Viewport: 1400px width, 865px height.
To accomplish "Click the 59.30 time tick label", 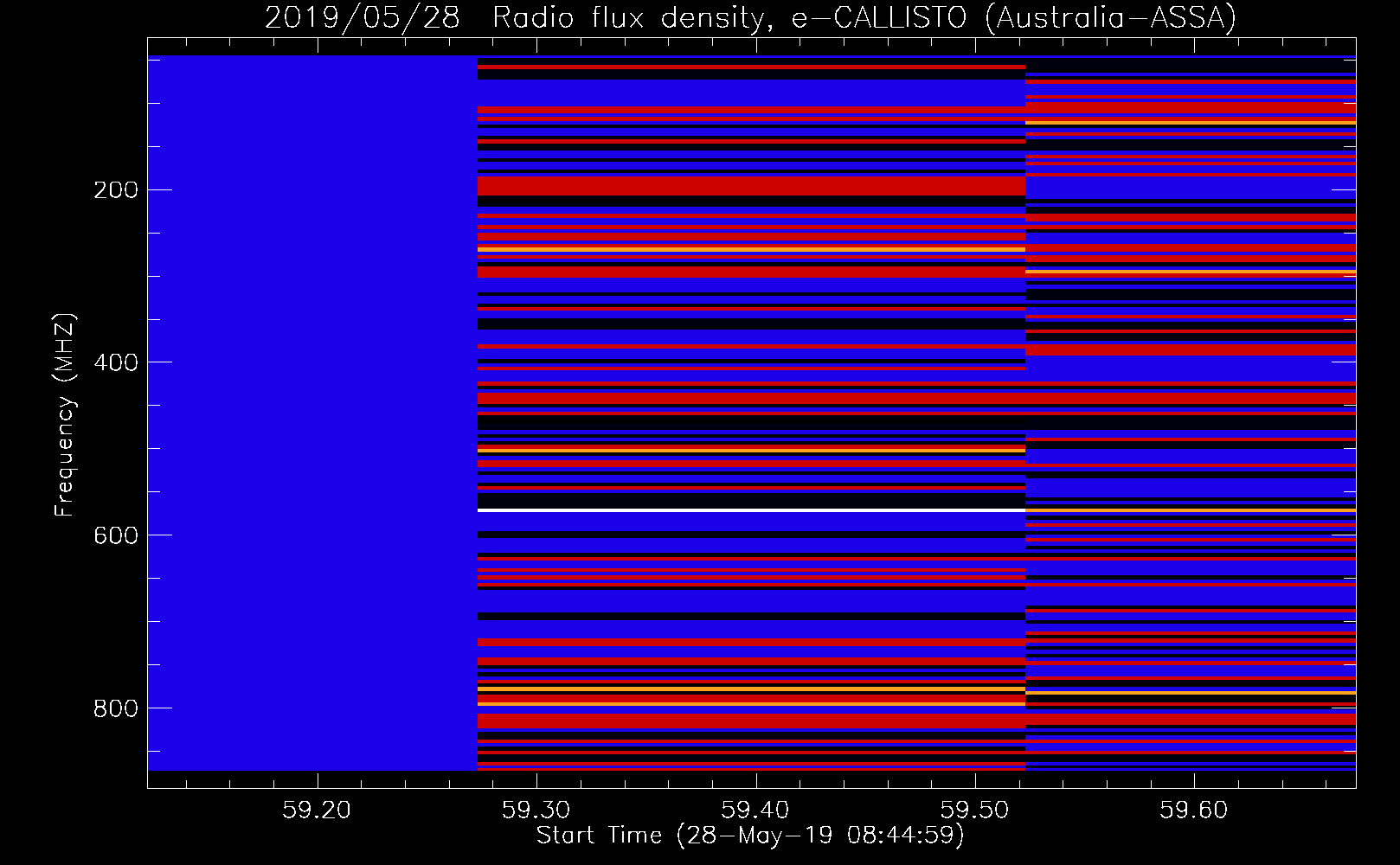I will 536,811.
